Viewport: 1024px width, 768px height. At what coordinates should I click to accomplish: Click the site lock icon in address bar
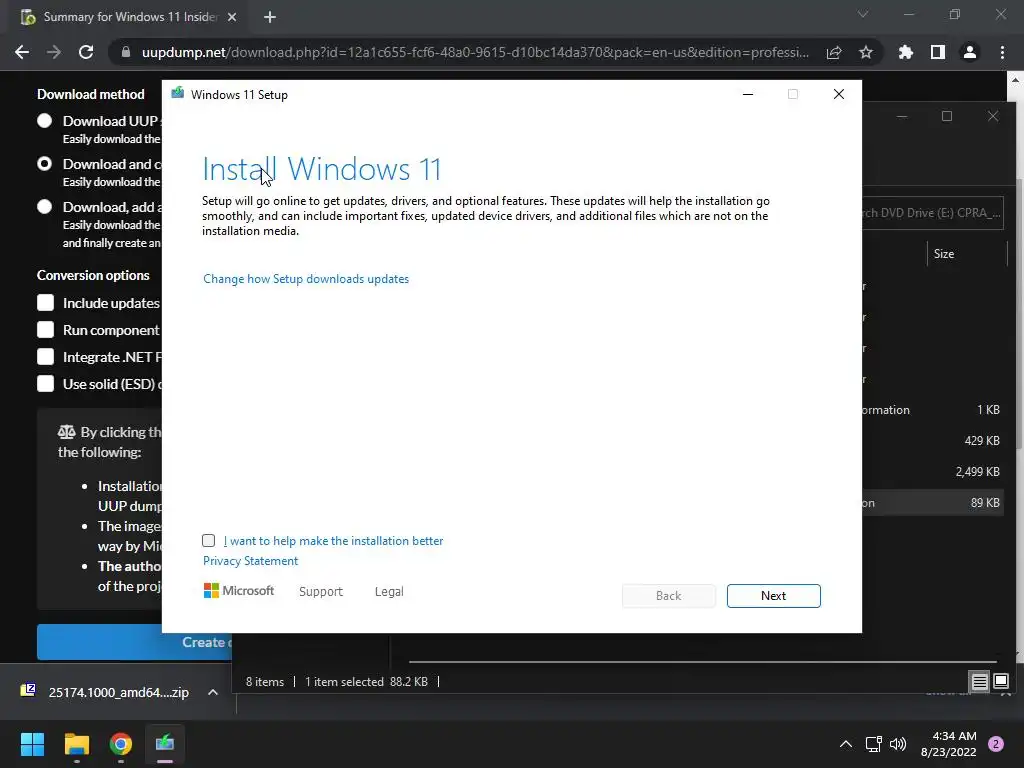point(126,52)
